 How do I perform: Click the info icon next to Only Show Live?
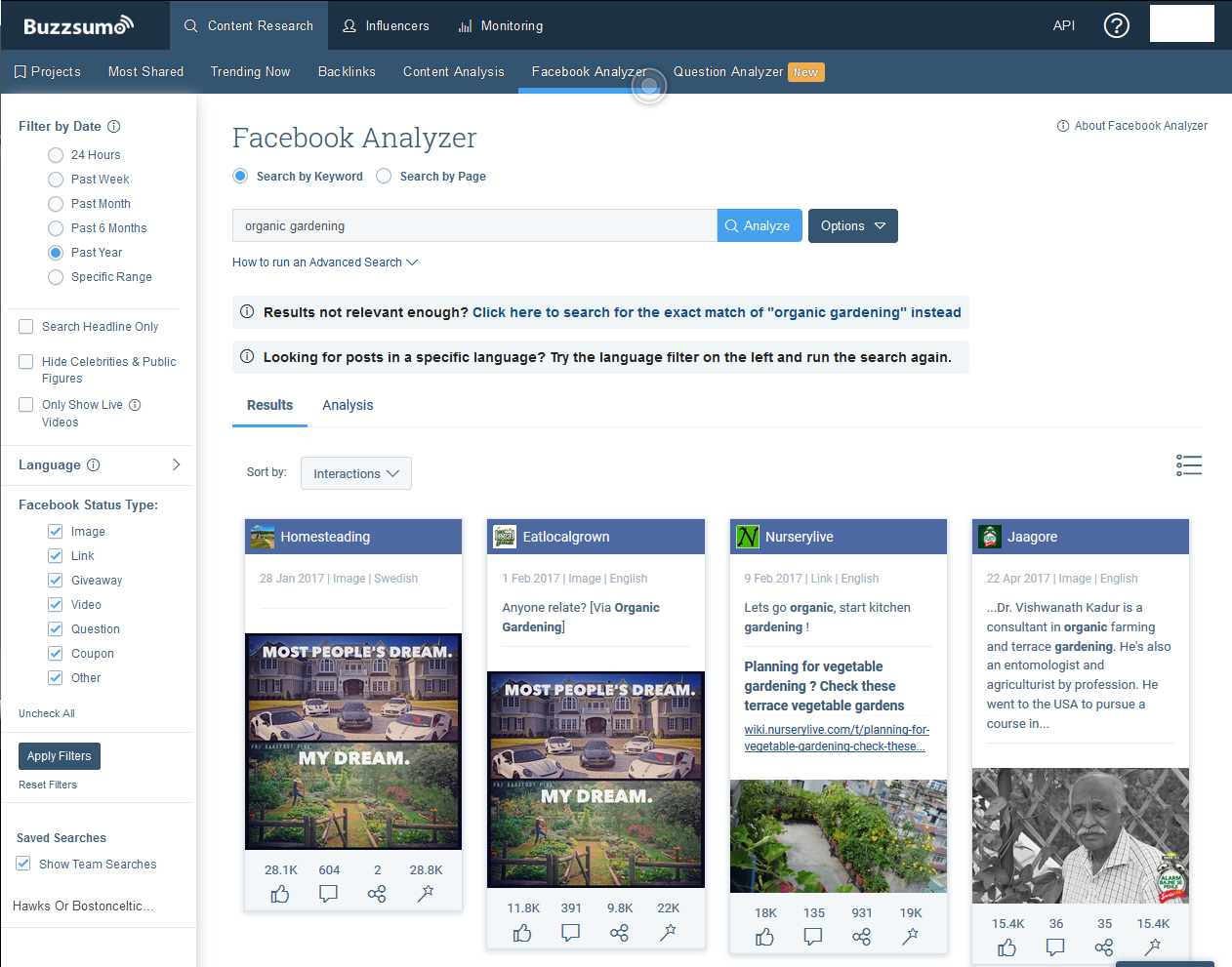pyautogui.click(x=135, y=405)
